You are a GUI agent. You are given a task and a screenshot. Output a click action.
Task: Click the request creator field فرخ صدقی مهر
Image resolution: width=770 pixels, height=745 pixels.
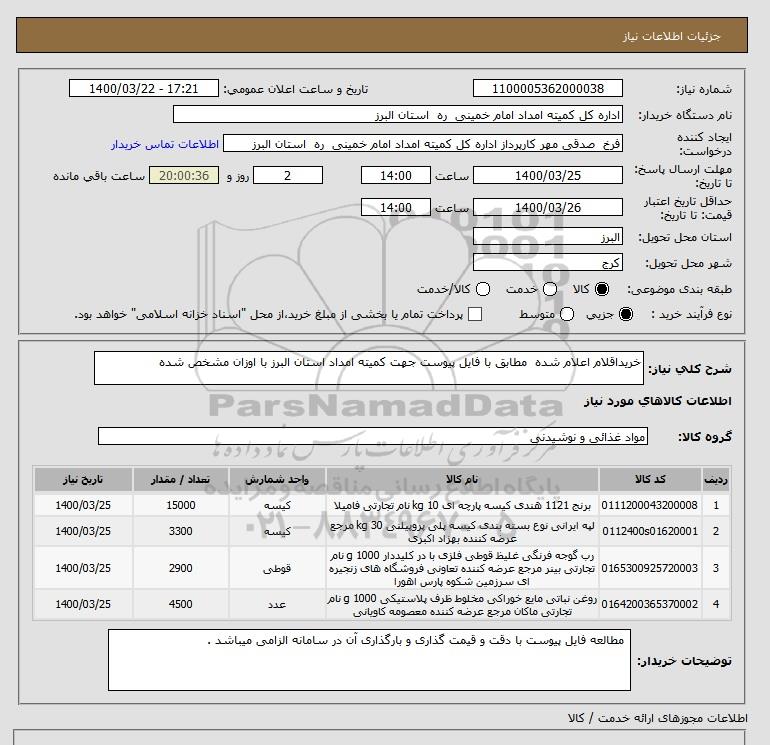tap(423, 144)
